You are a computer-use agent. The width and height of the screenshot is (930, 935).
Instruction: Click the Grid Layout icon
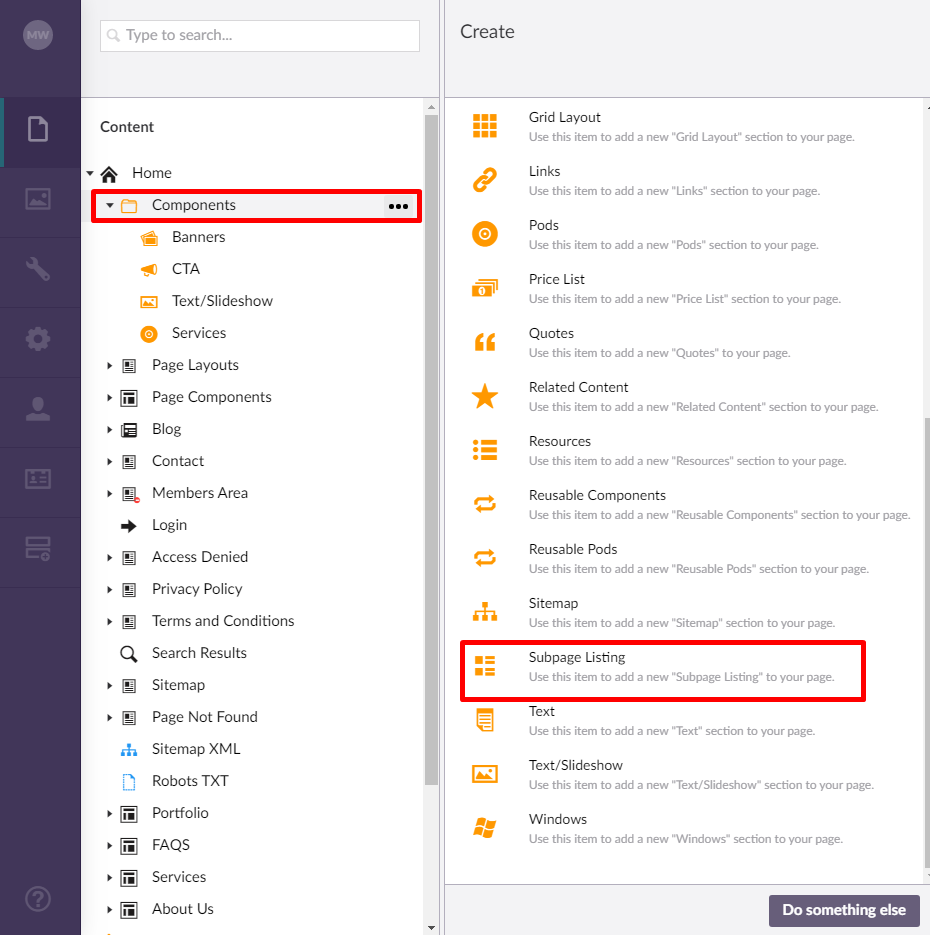(485, 126)
